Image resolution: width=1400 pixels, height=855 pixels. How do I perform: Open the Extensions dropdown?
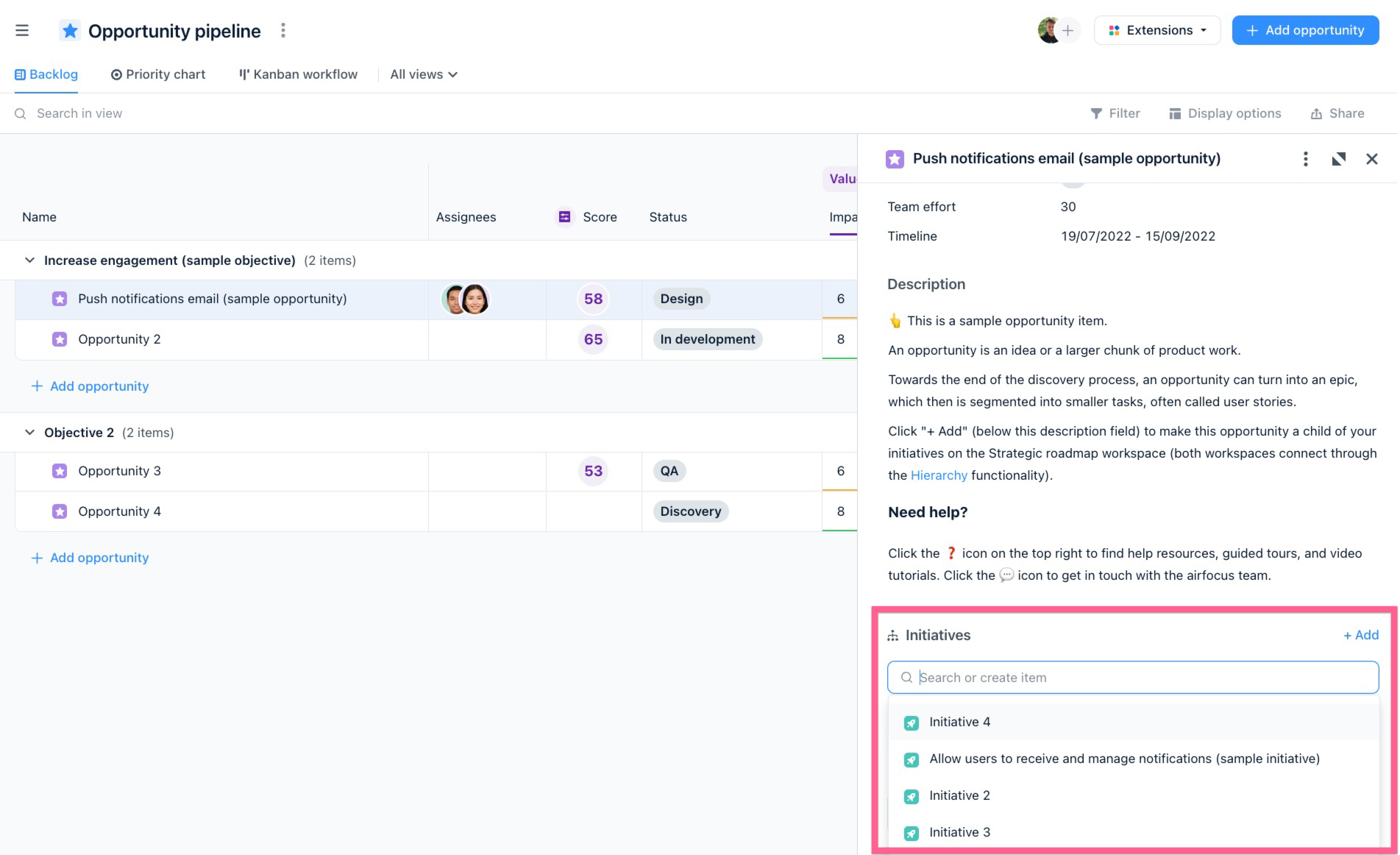point(1157,30)
